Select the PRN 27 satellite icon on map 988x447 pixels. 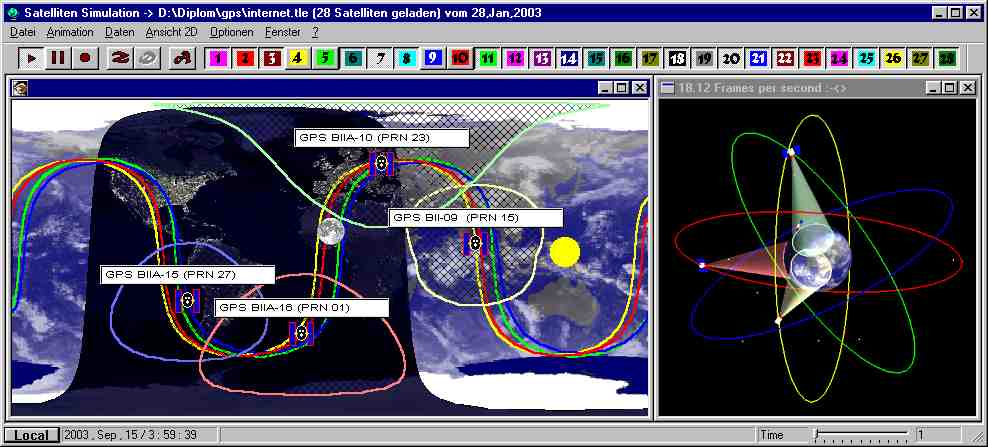pos(187,301)
